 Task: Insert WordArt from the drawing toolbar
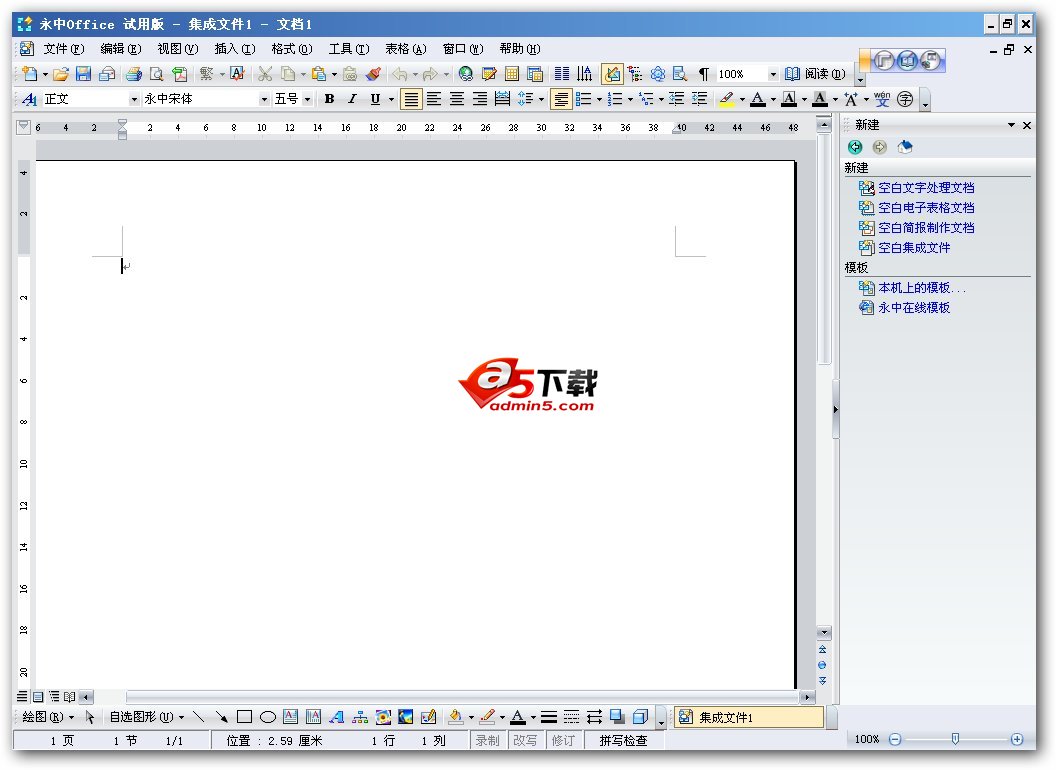335,716
